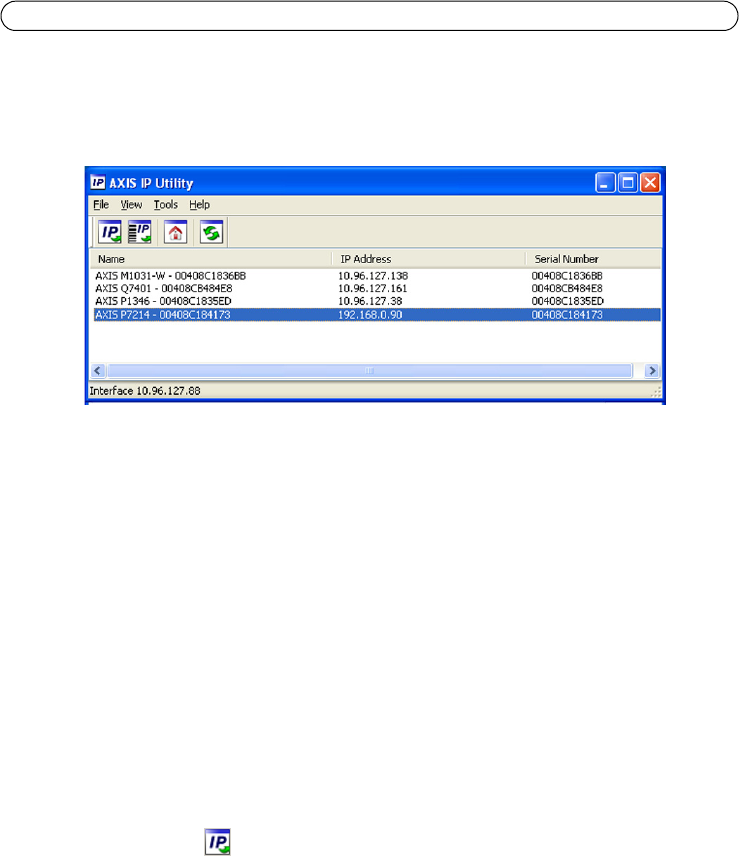Screen dimensions: 739x856
Task: Open the File menu
Action: click(x=101, y=205)
